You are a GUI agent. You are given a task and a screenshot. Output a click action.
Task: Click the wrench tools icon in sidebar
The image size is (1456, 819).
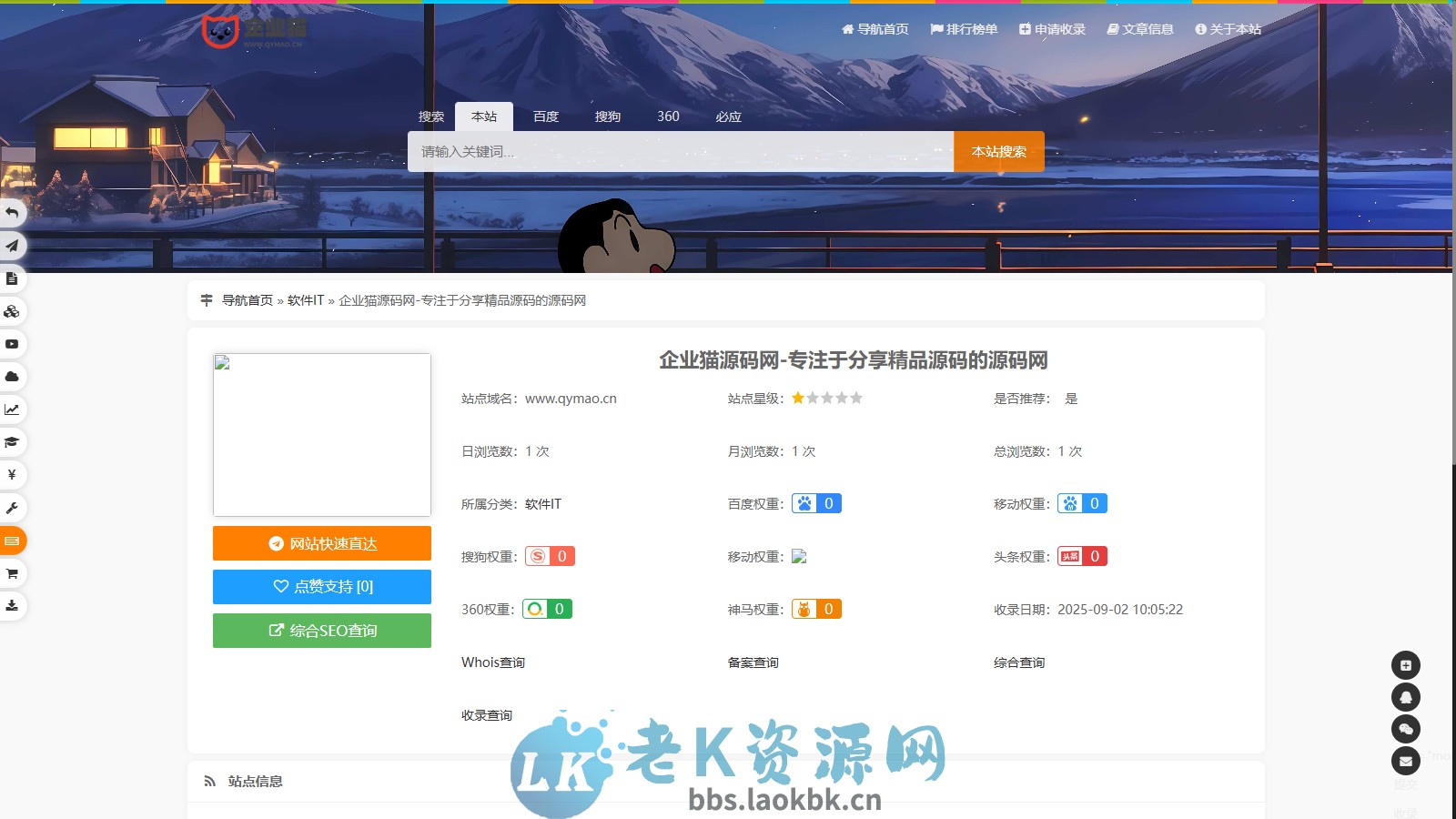click(12, 508)
